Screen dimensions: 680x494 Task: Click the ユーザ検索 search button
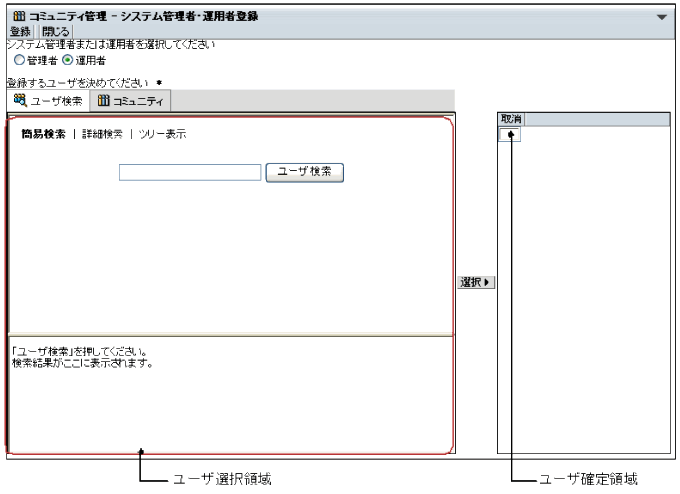[x=304, y=172]
